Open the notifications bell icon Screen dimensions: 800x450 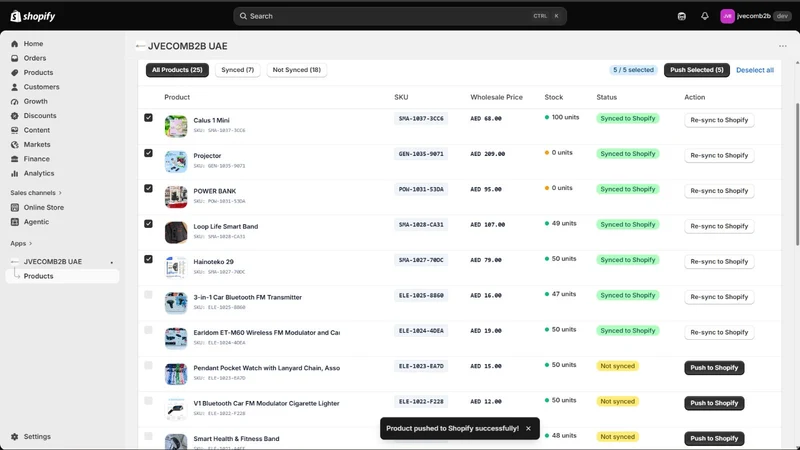coord(705,16)
